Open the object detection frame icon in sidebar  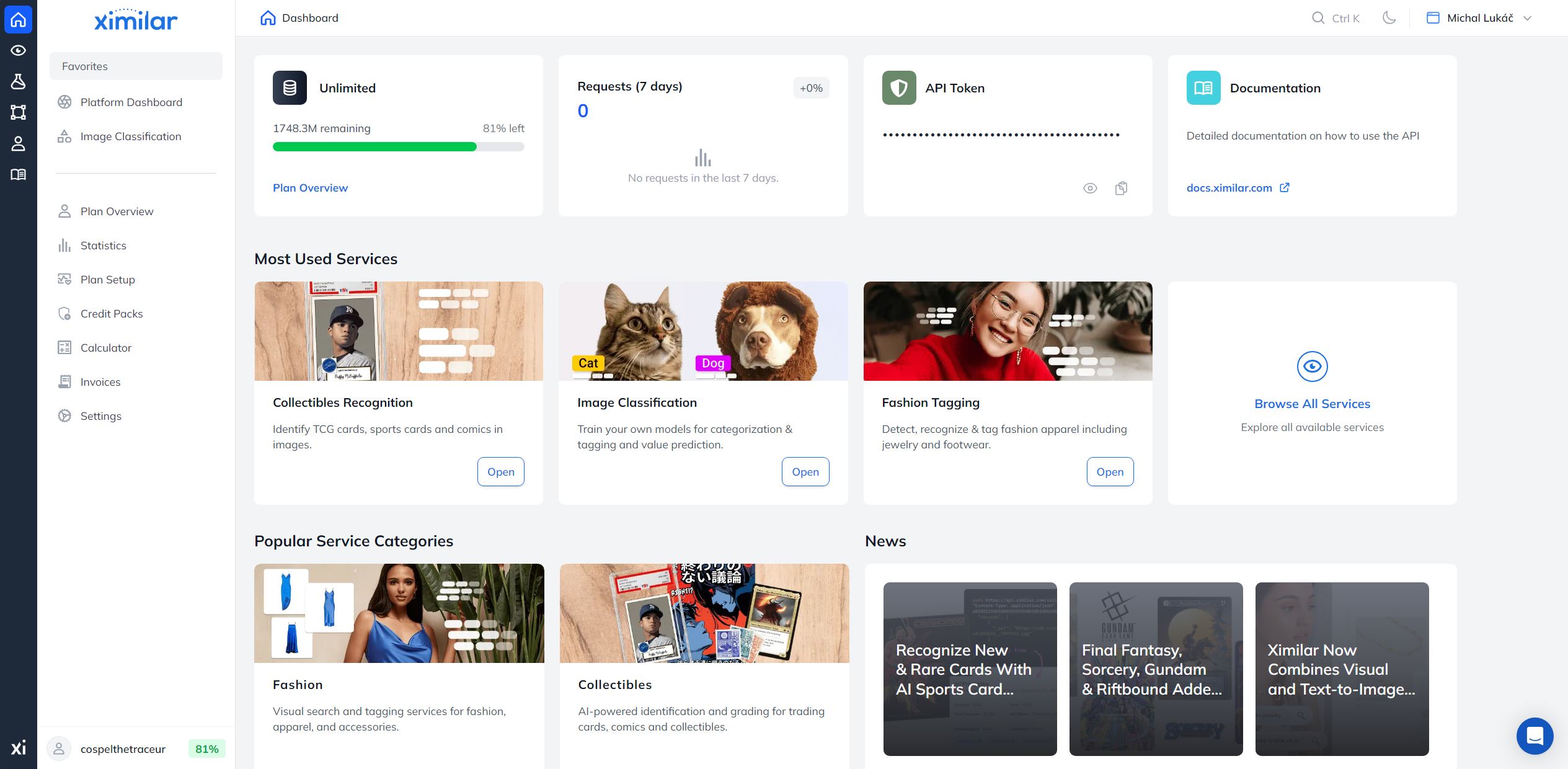click(18, 112)
